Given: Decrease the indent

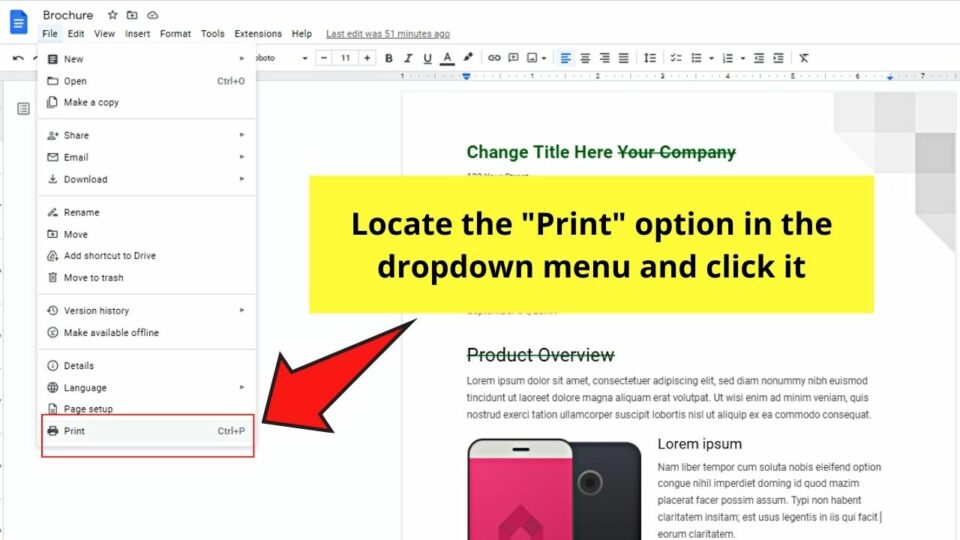Looking at the screenshot, I should coord(759,58).
